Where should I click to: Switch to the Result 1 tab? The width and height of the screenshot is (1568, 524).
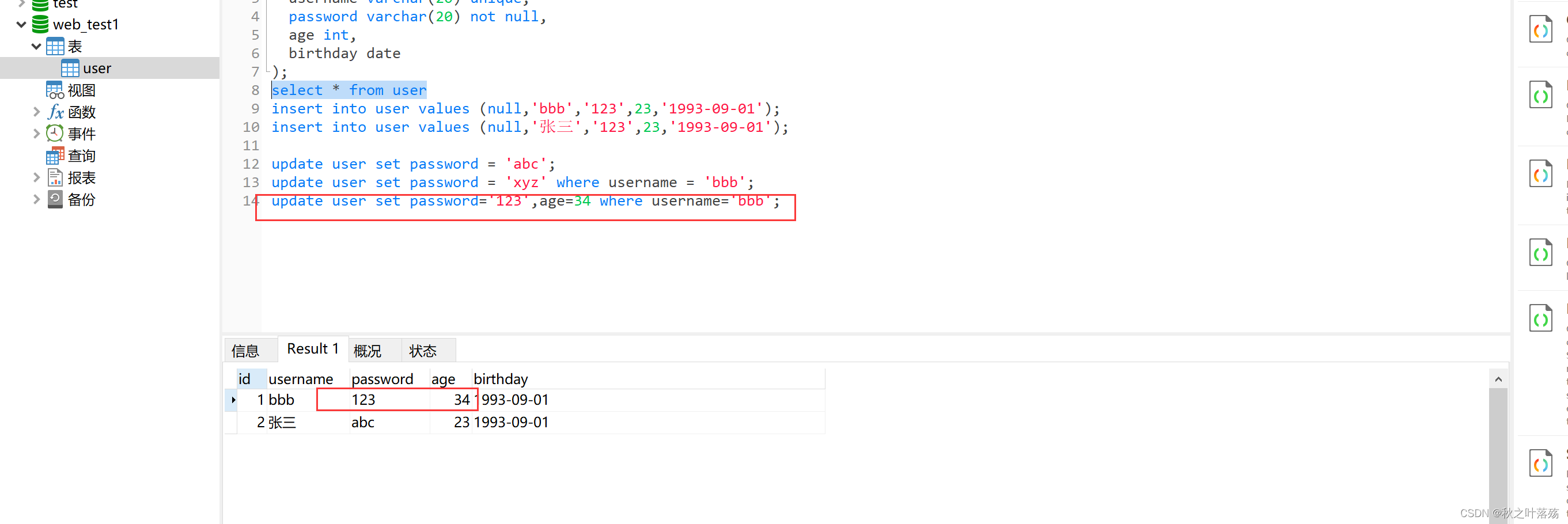[313, 349]
